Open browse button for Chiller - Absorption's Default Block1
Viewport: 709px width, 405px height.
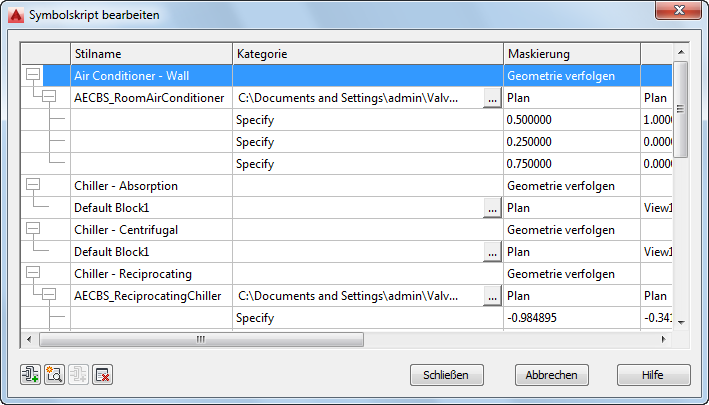pyautogui.click(x=491, y=208)
